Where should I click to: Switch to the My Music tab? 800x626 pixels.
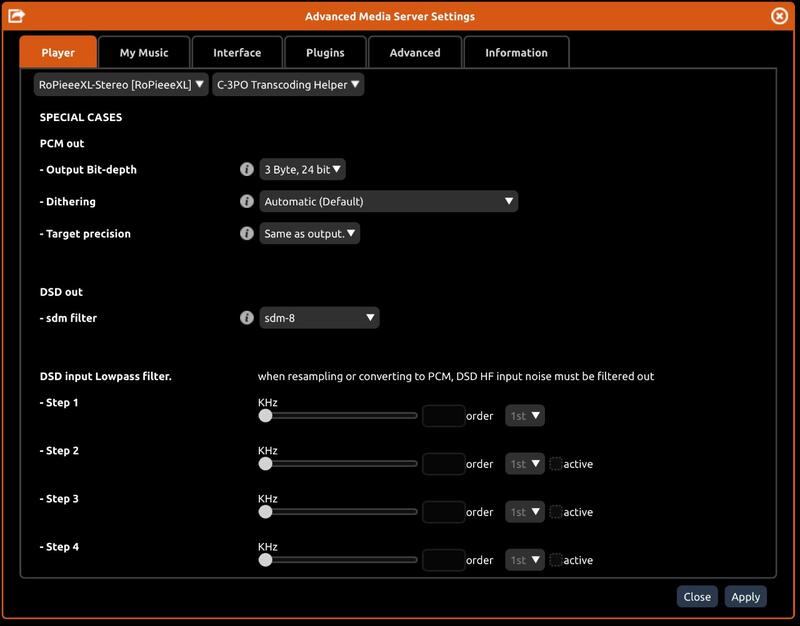144,53
